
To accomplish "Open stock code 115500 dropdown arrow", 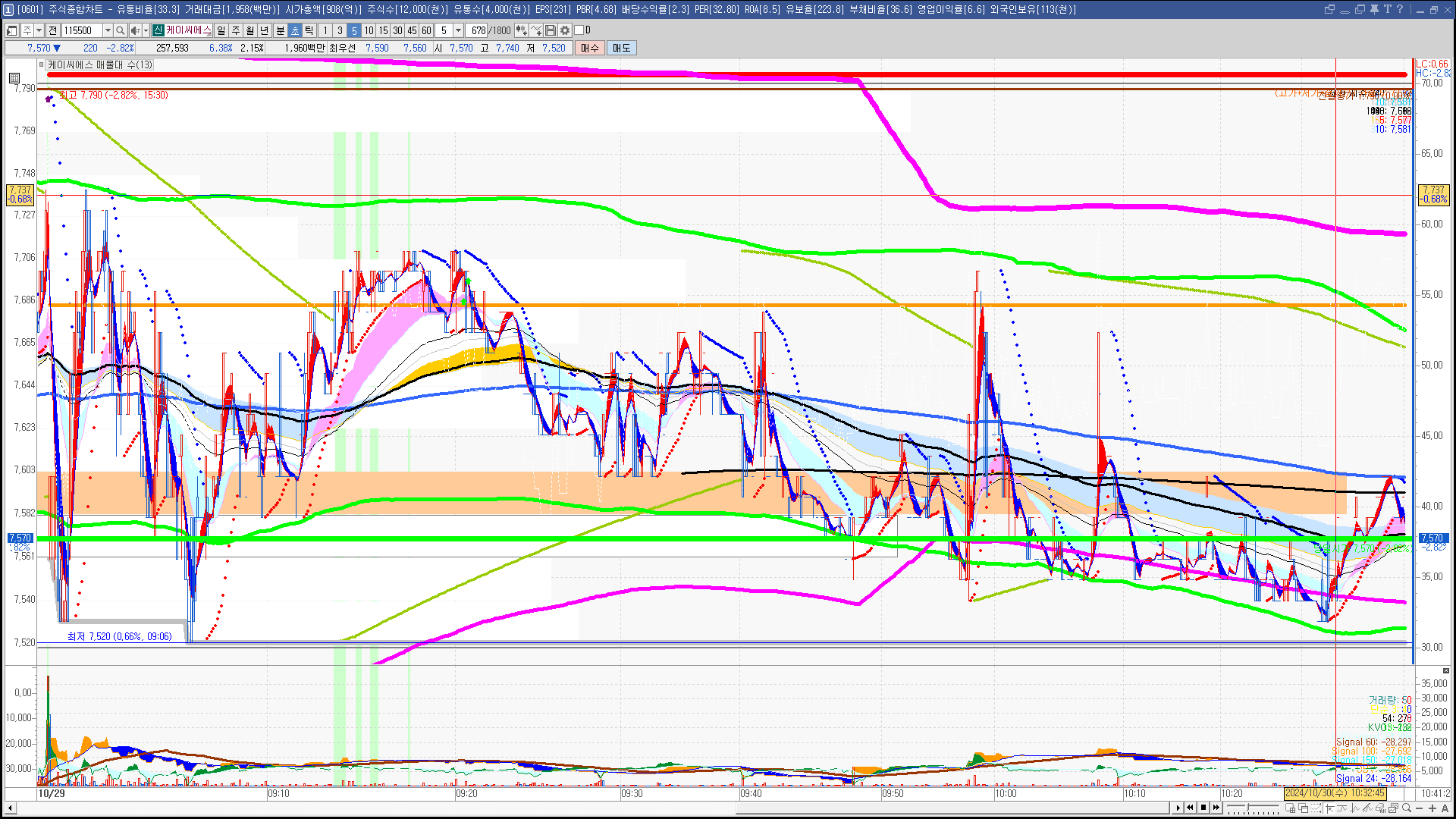I will pyautogui.click(x=108, y=30).
